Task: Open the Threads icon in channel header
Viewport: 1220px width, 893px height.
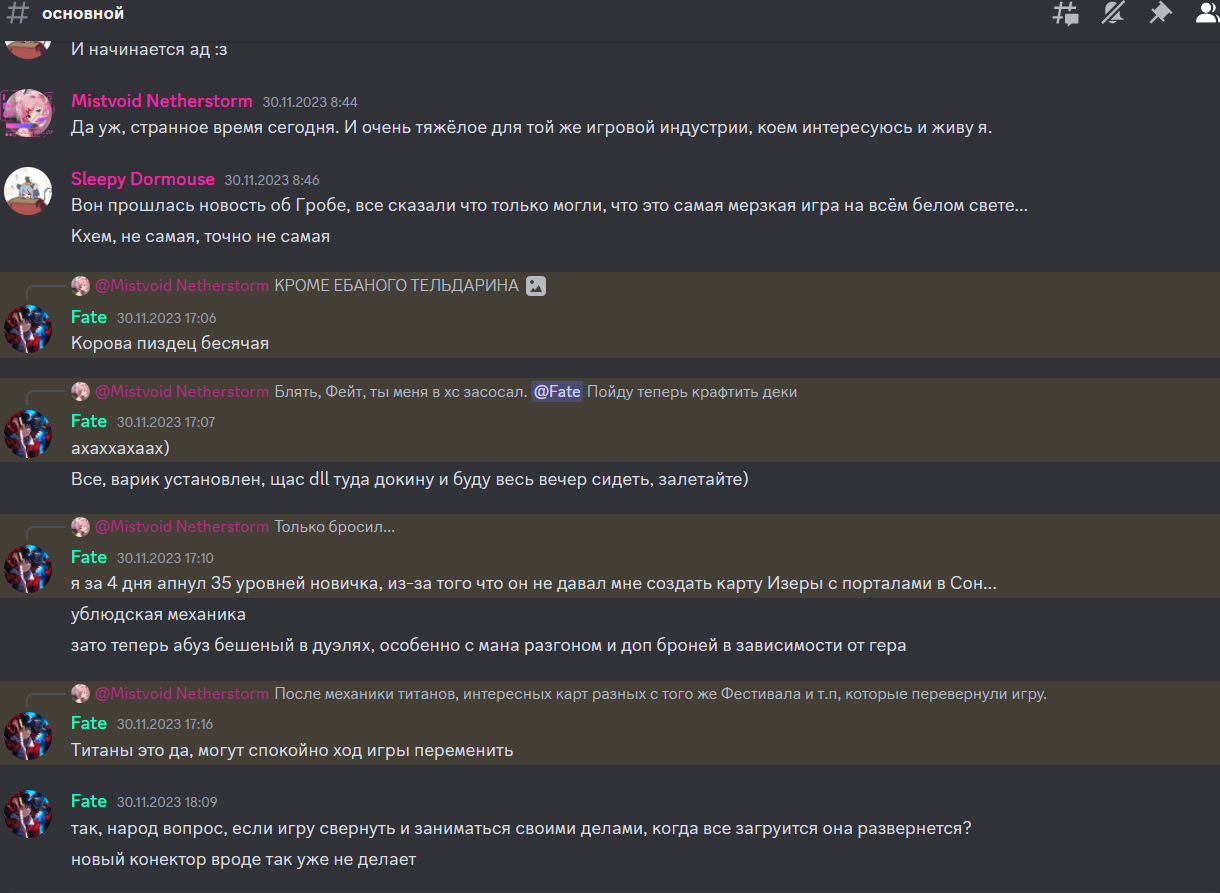Action: click(1066, 14)
